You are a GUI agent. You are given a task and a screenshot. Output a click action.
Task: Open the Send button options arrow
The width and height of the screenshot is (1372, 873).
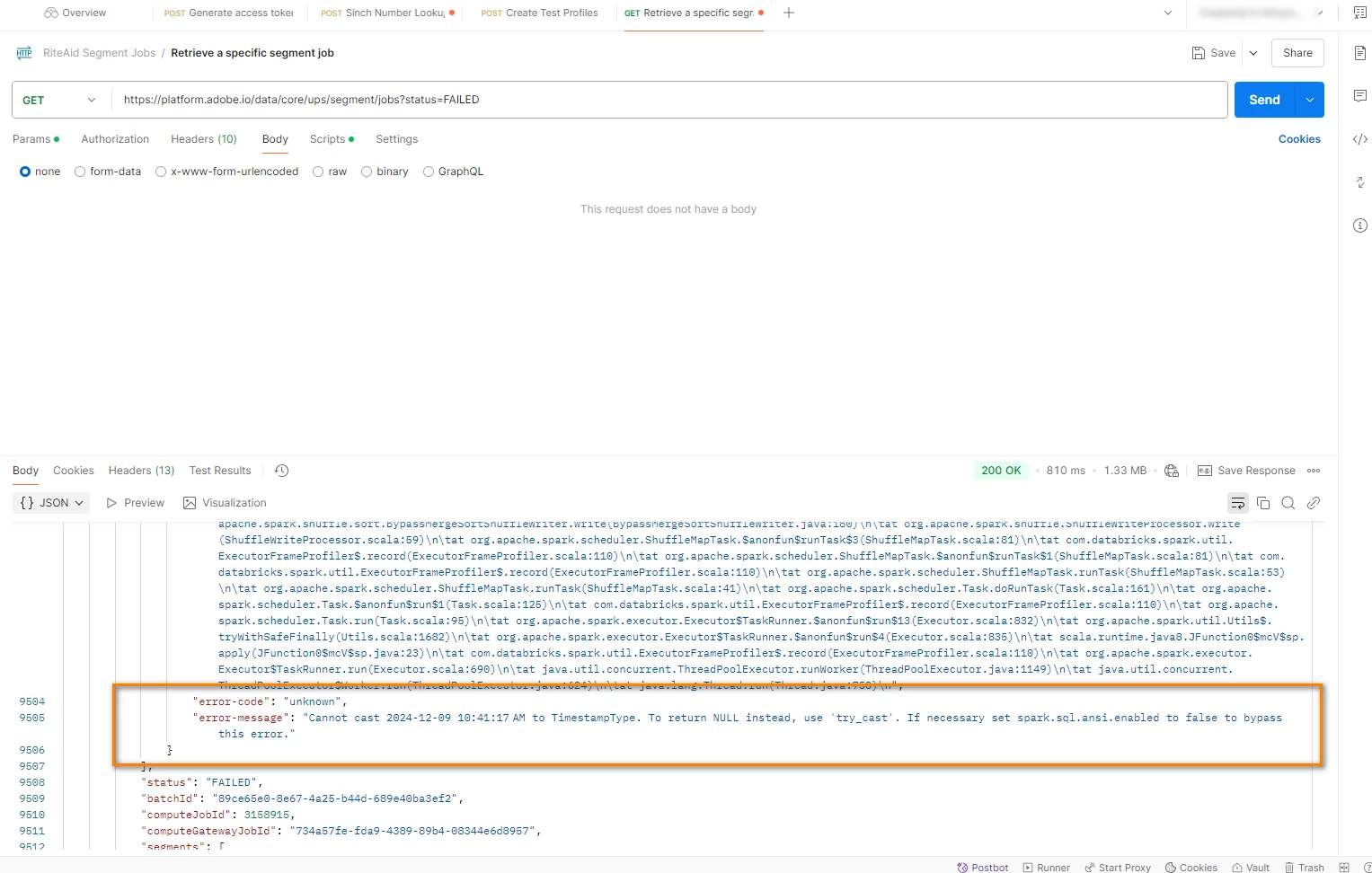1310,100
